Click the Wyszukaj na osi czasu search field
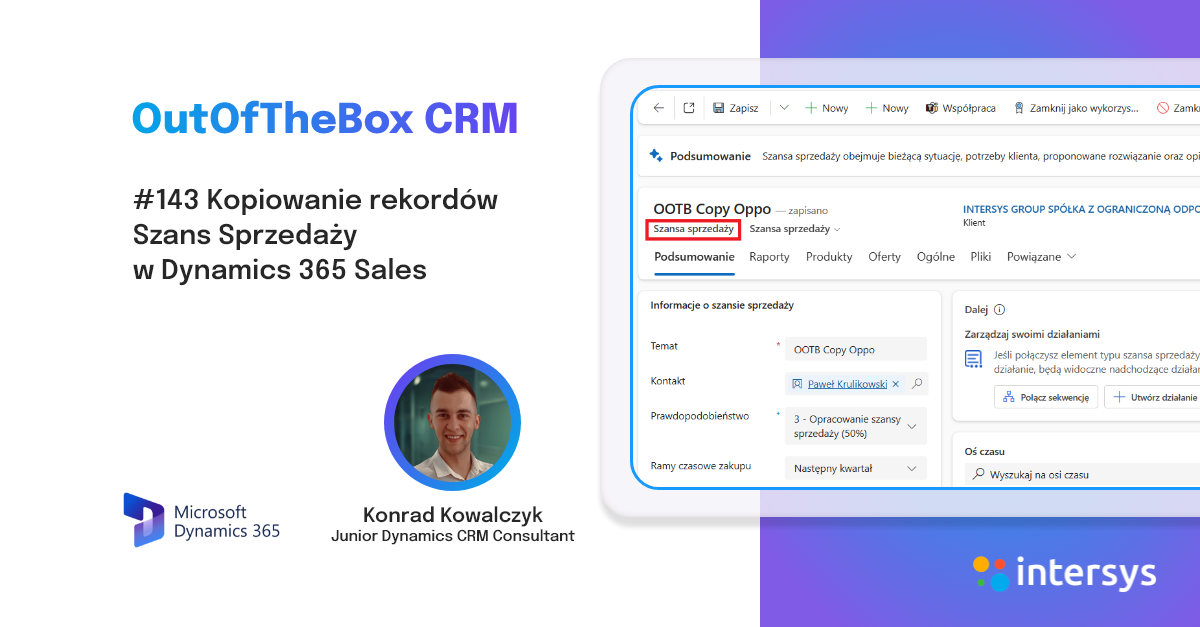The height and width of the screenshot is (627, 1200). (1084, 475)
